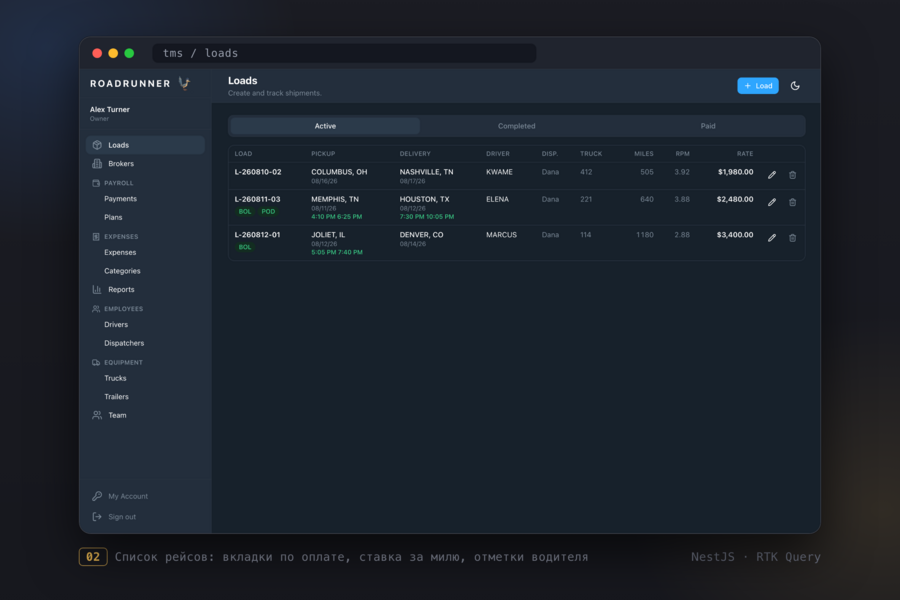The height and width of the screenshot is (600, 900).
Task: Delete load L-260811-03 with trash icon
Action: (792, 202)
